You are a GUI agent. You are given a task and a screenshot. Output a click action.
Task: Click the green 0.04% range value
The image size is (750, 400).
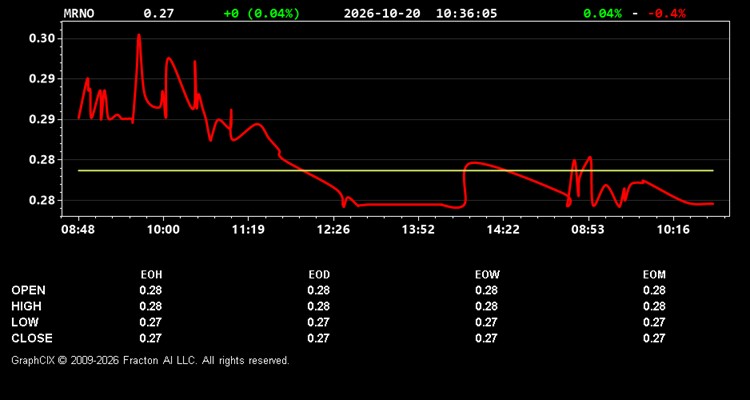pos(603,13)
